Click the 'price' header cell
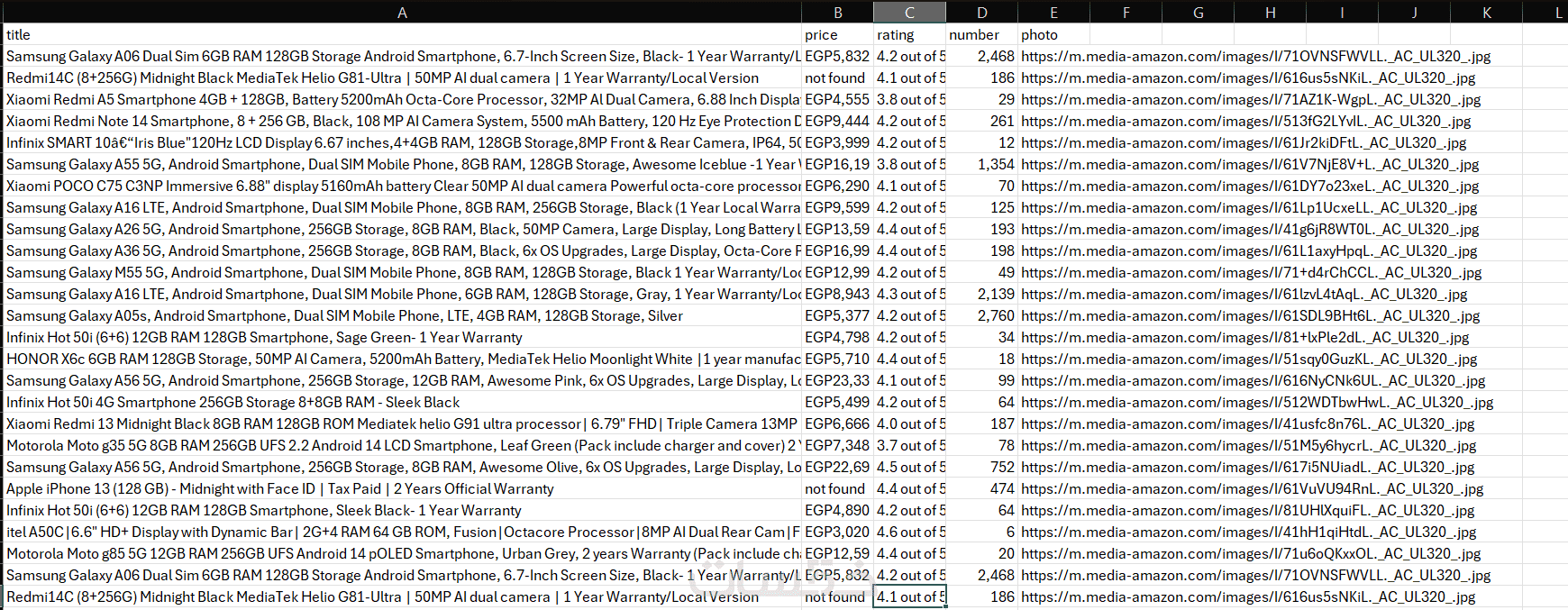 tap(837, 34)
